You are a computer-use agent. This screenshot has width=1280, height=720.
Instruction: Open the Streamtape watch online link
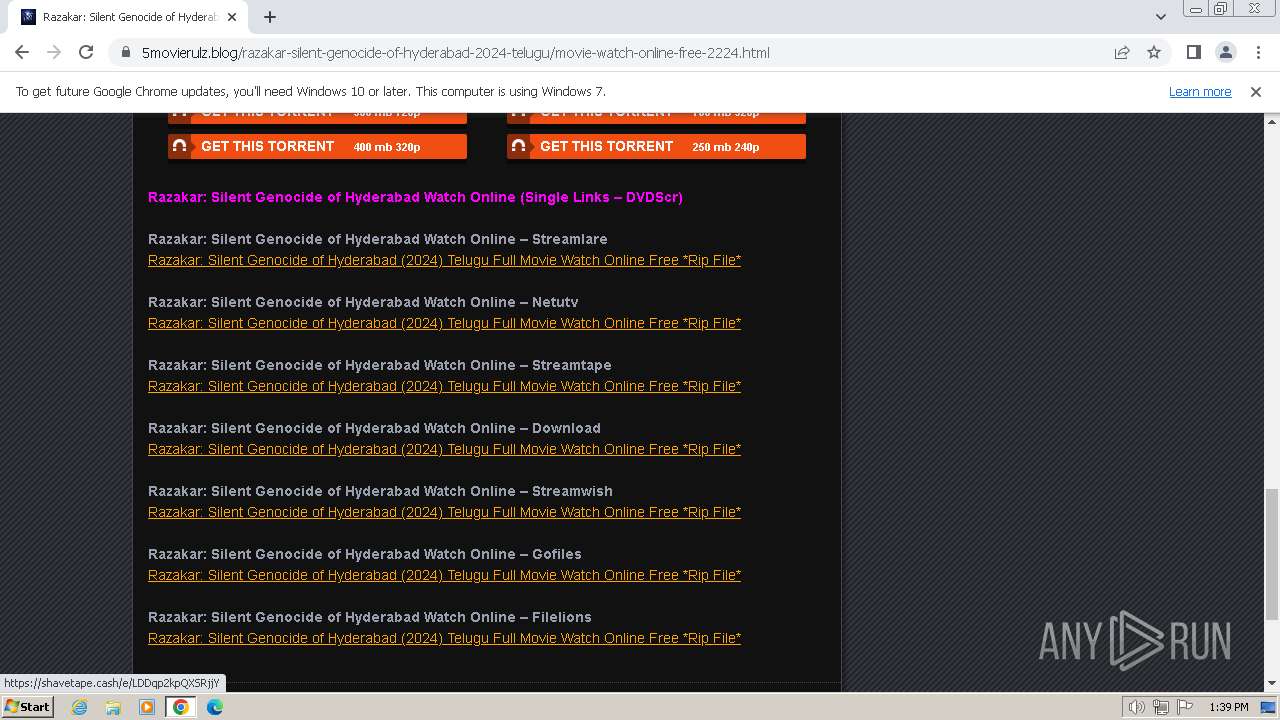click(x=444, y=386)
